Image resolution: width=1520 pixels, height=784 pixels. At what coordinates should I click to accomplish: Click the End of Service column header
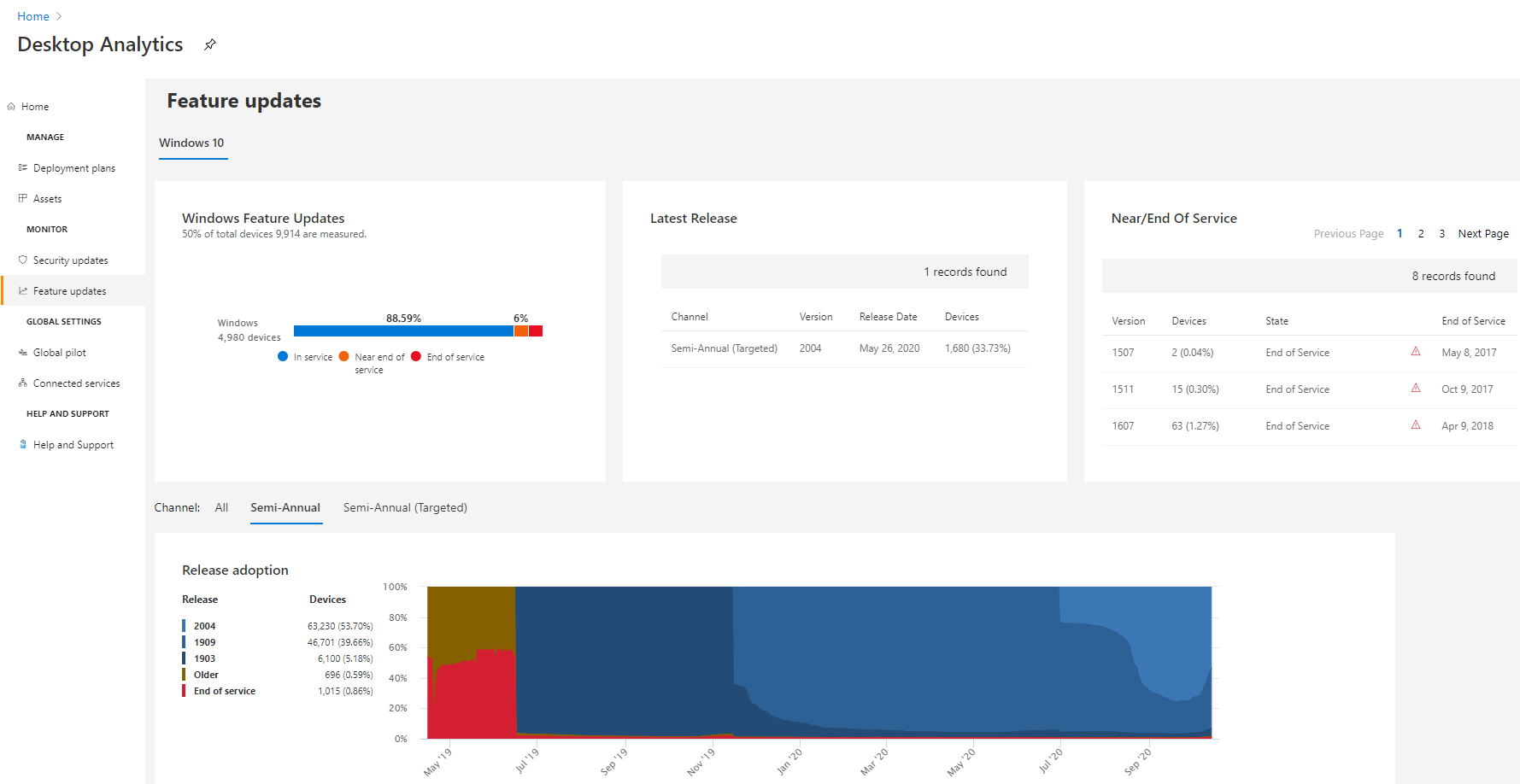[x=1473, y=321]
